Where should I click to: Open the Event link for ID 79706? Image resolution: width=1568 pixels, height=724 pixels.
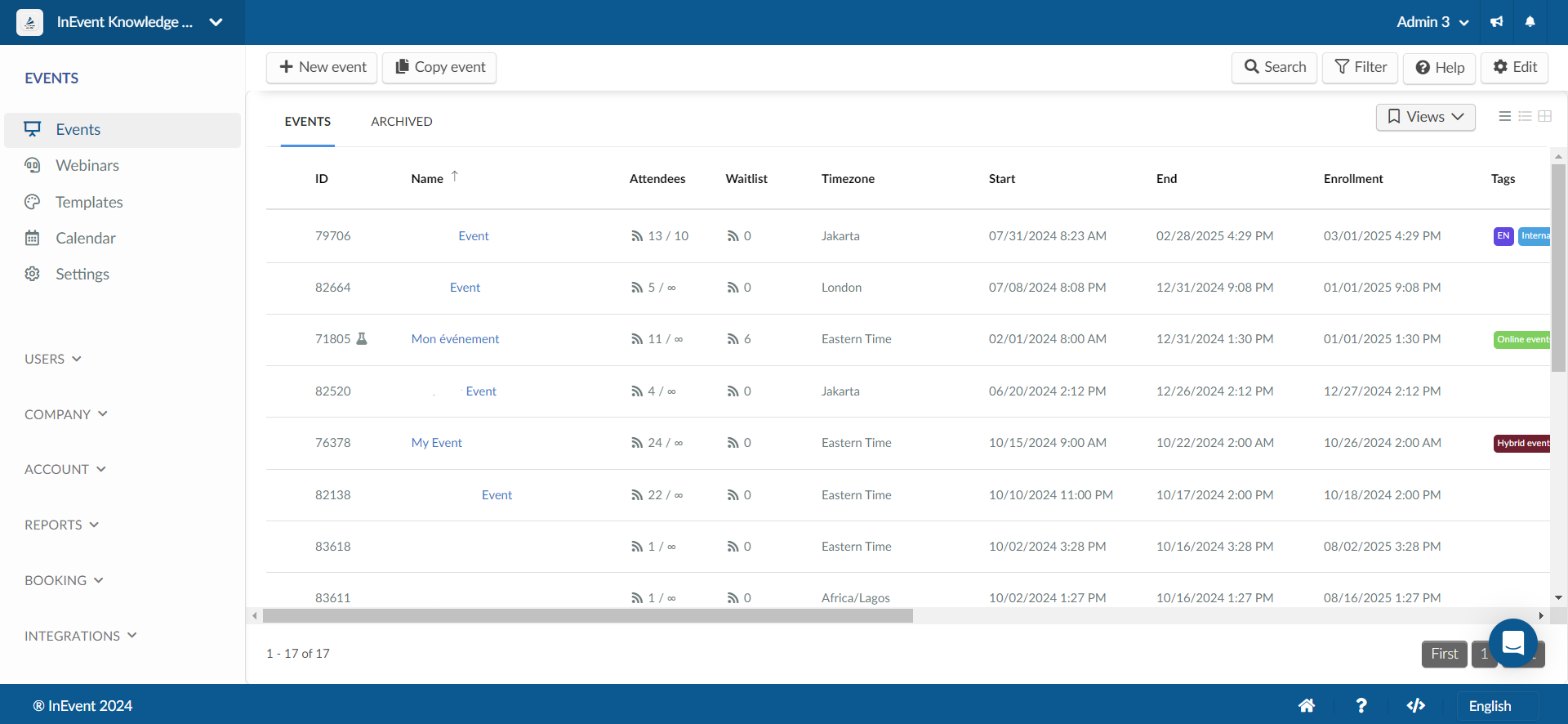click(474, 236)
